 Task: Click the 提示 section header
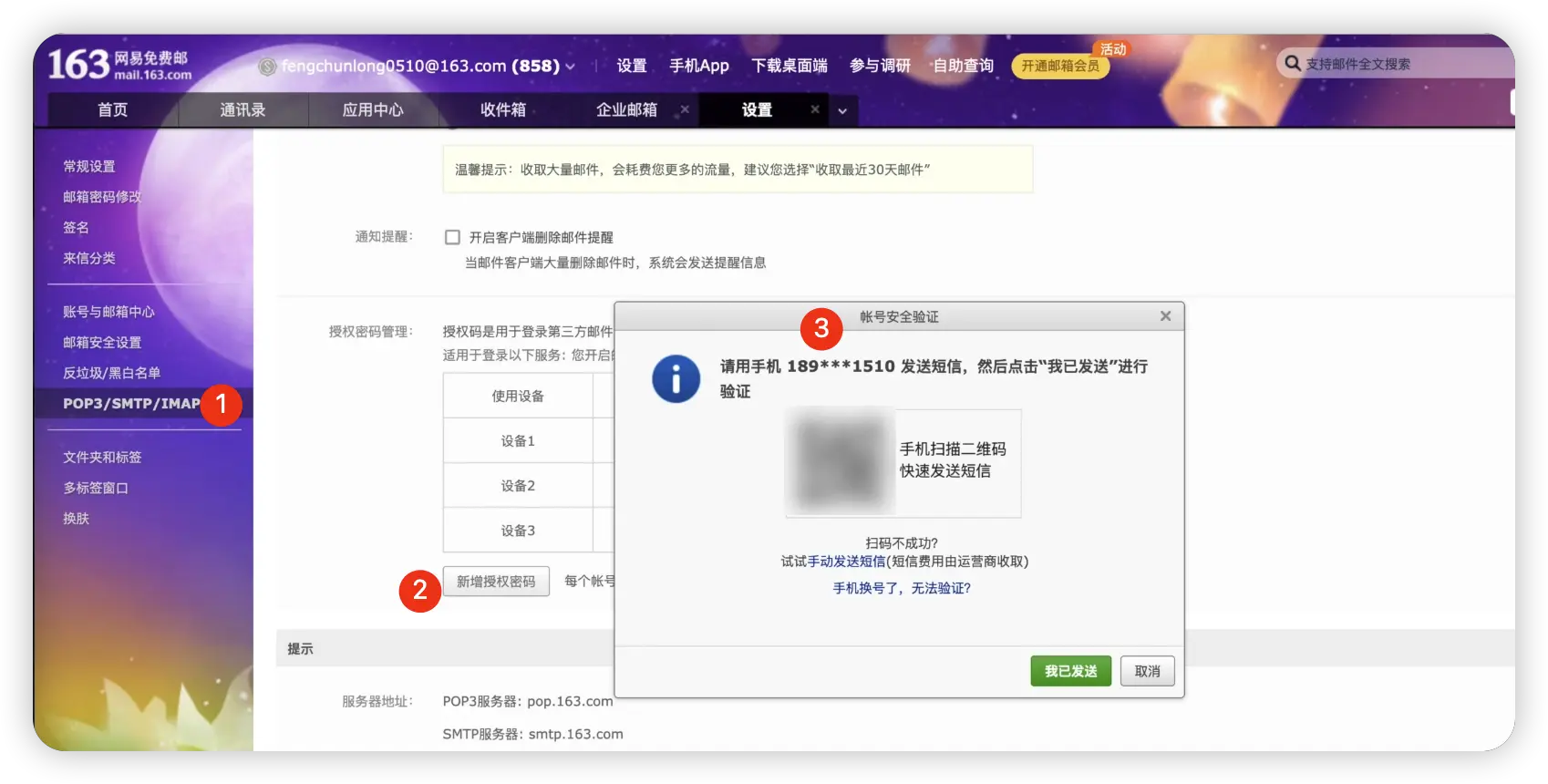click(300, 648)
